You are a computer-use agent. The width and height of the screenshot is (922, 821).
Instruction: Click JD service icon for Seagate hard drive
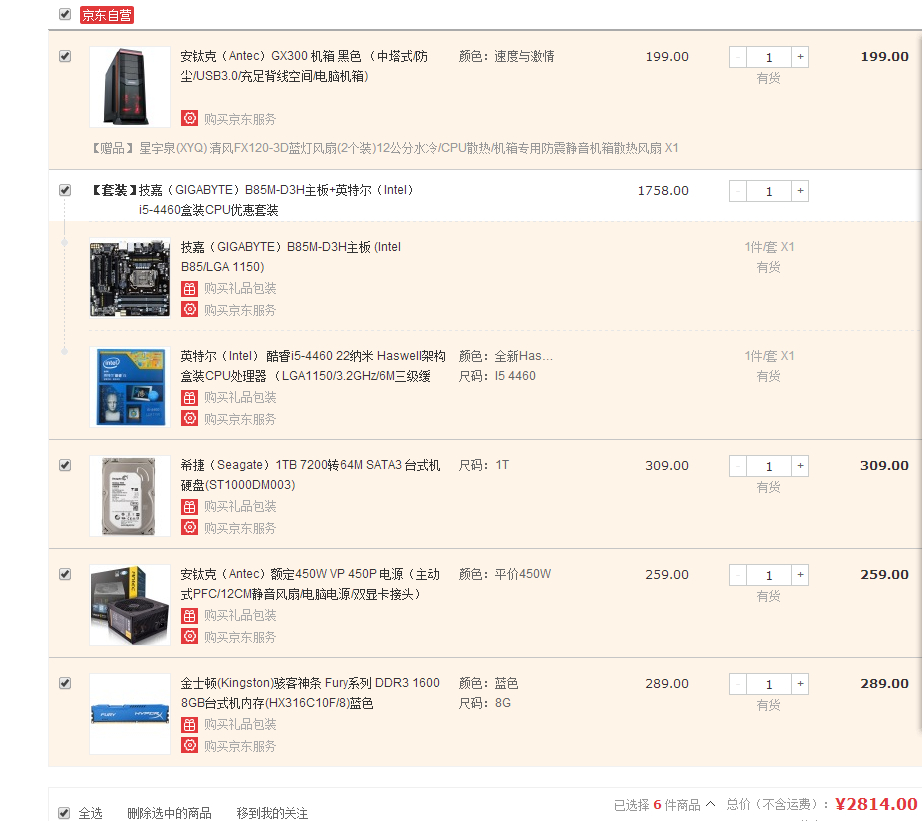[x=189, y=528]
